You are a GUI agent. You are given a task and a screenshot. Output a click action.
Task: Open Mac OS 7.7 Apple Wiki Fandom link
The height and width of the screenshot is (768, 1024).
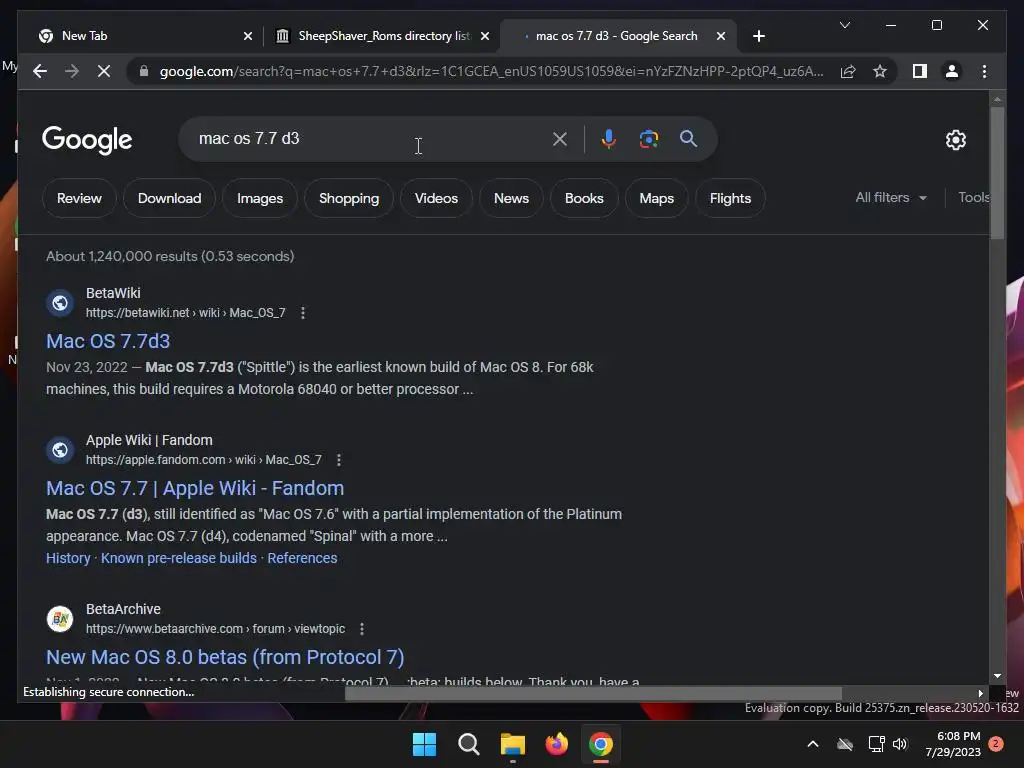195,488
